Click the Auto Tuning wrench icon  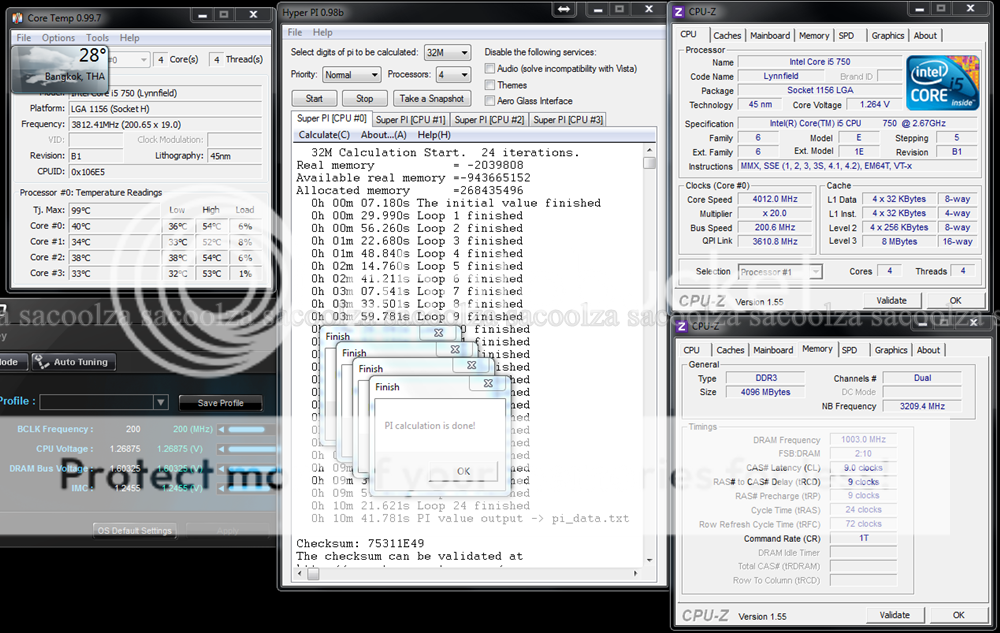tap(42, 362)
